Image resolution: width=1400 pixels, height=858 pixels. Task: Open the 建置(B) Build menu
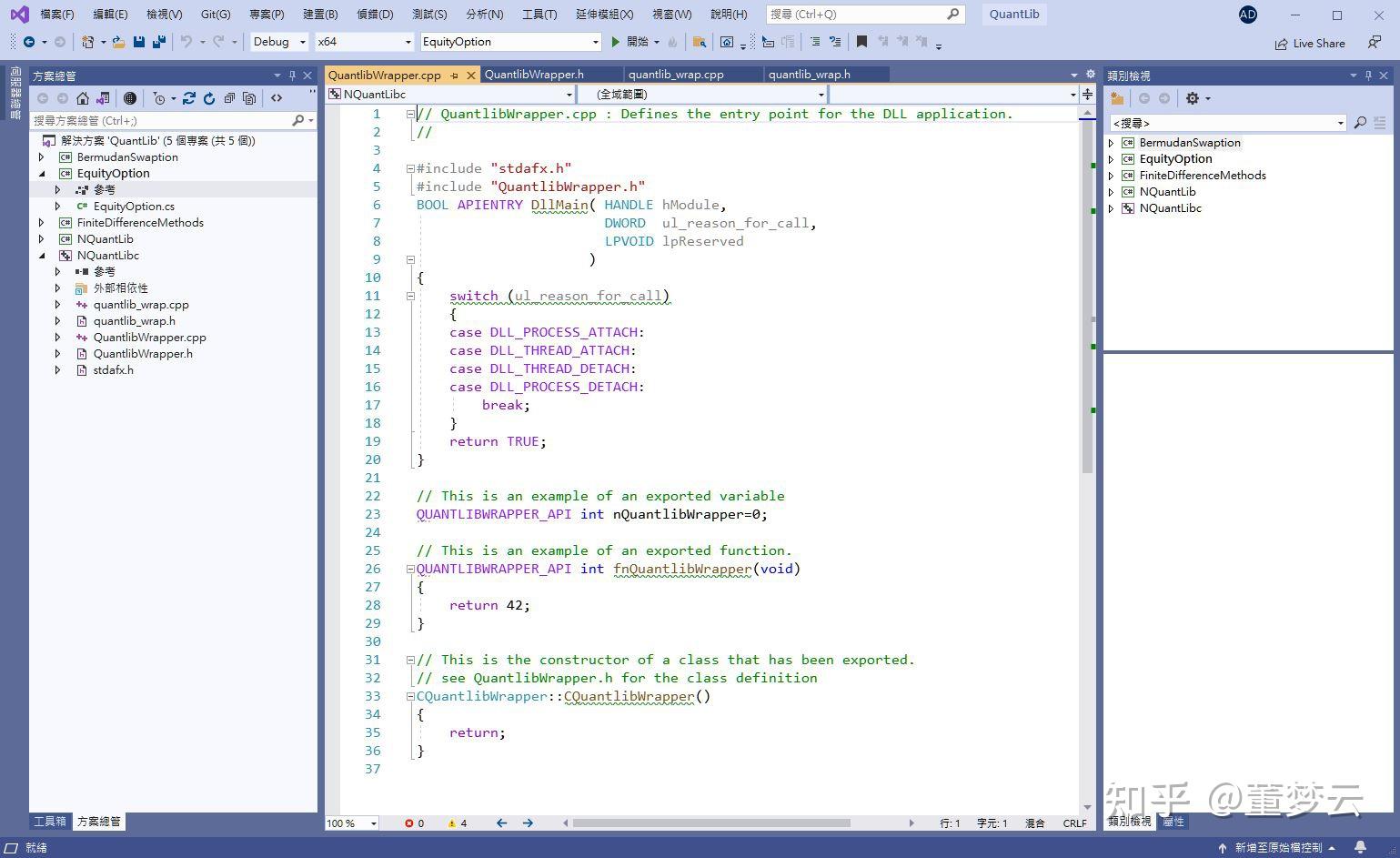coord(319,14)
